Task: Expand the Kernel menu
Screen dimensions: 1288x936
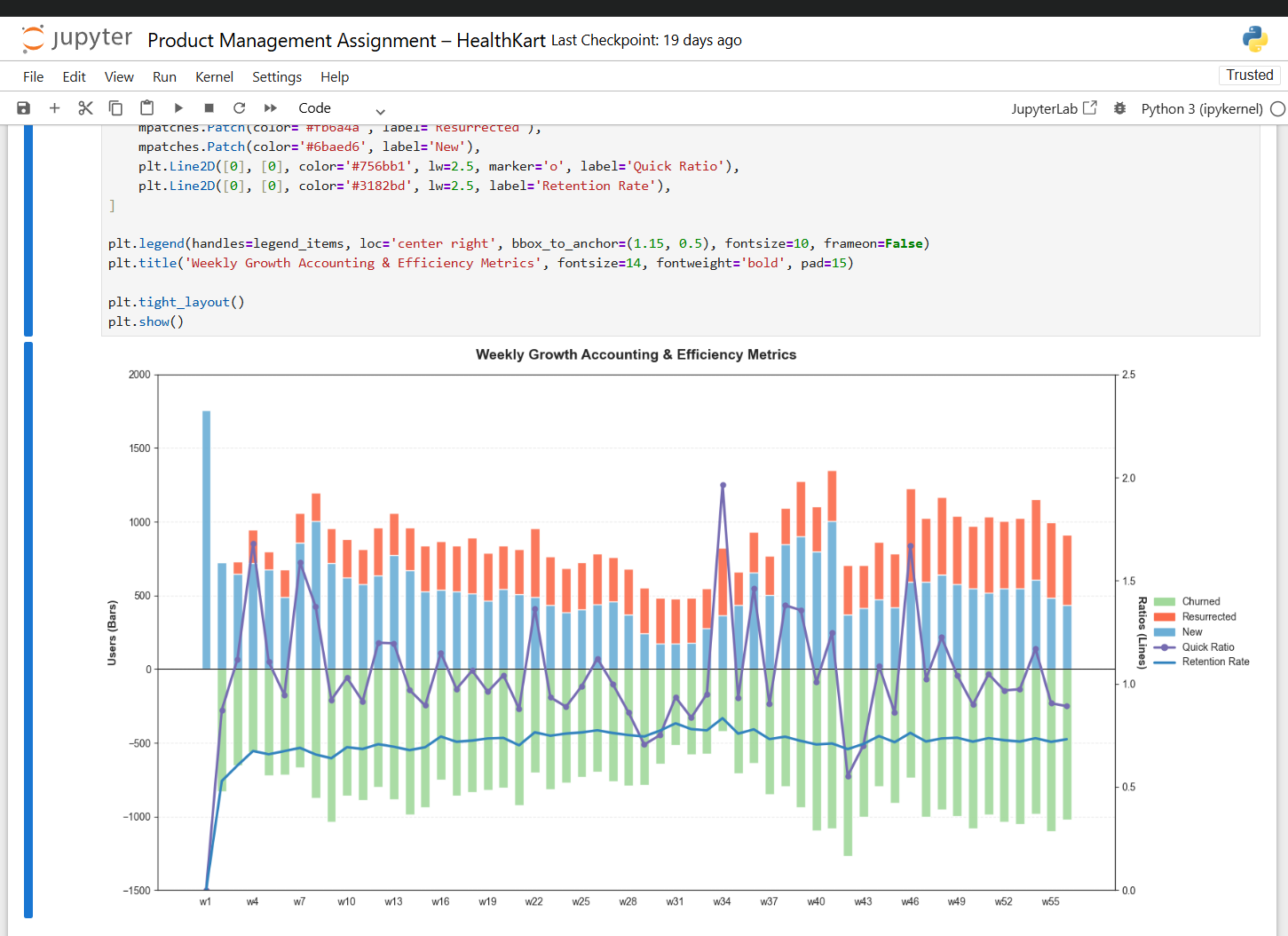Action: [x=214, y=76]
